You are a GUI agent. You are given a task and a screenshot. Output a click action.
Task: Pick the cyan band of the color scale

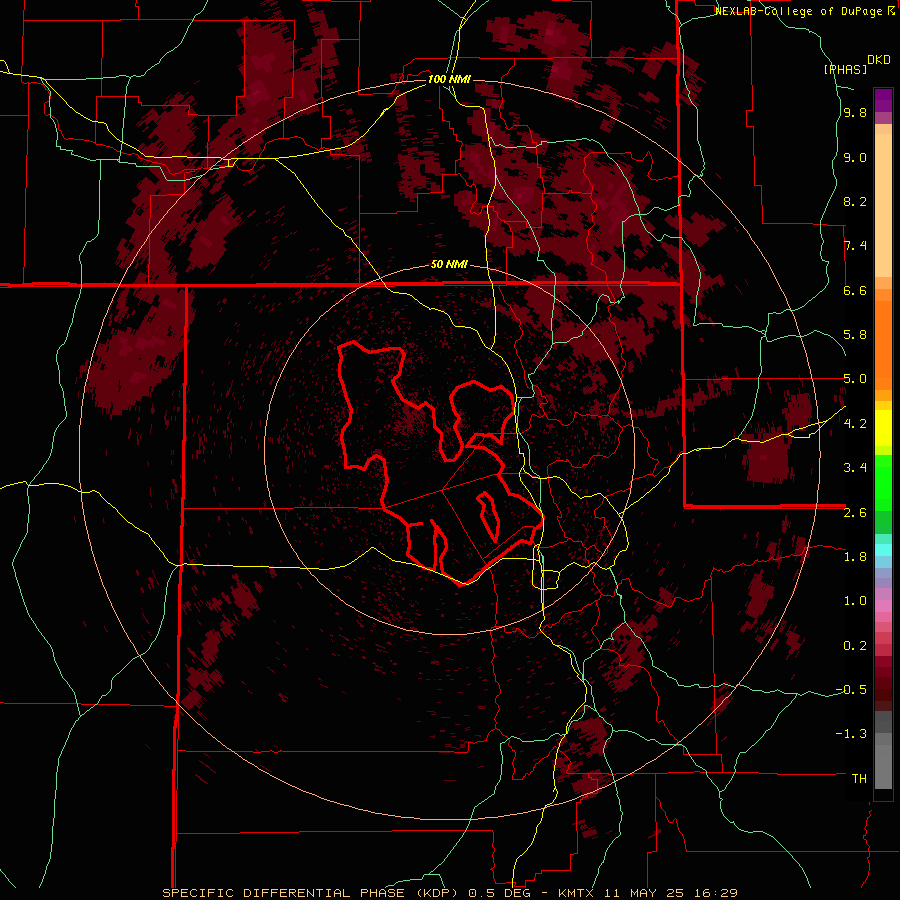883,550
